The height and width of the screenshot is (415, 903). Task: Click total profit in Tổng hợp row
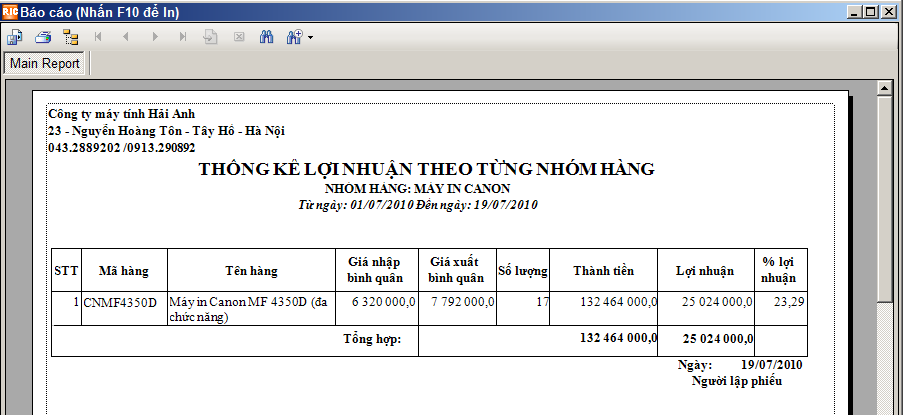pyautogui.click(x=718, y=340)
